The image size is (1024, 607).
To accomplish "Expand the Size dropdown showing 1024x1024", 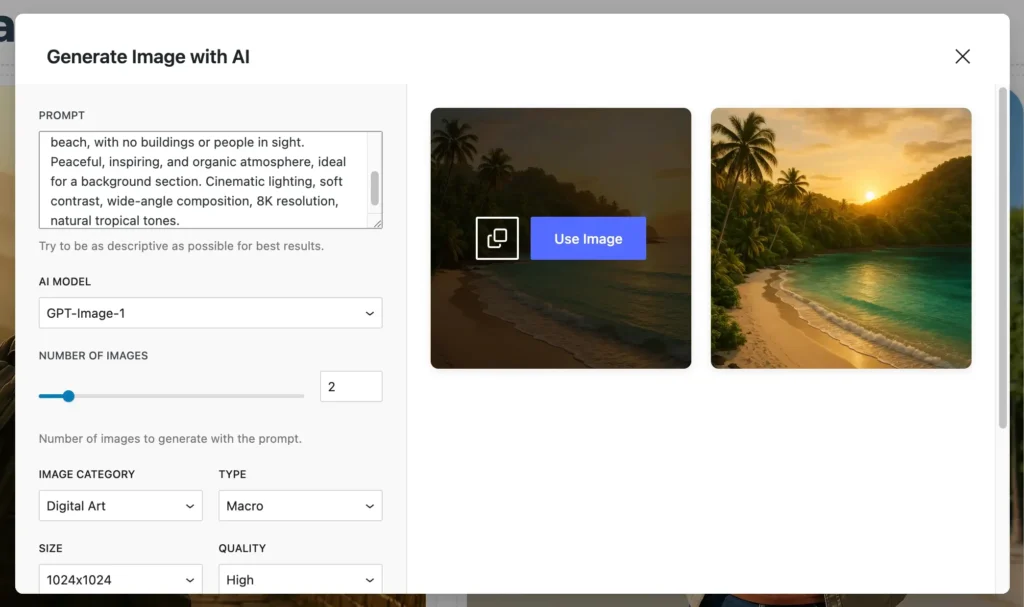I will click(120, 580).
